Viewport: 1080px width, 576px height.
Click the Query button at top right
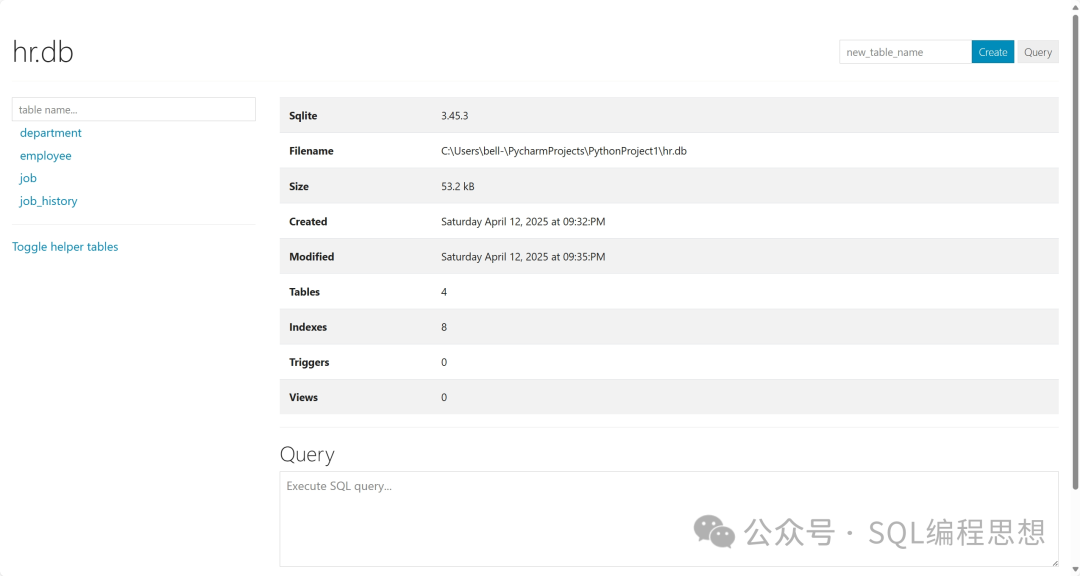point(1037,52)
